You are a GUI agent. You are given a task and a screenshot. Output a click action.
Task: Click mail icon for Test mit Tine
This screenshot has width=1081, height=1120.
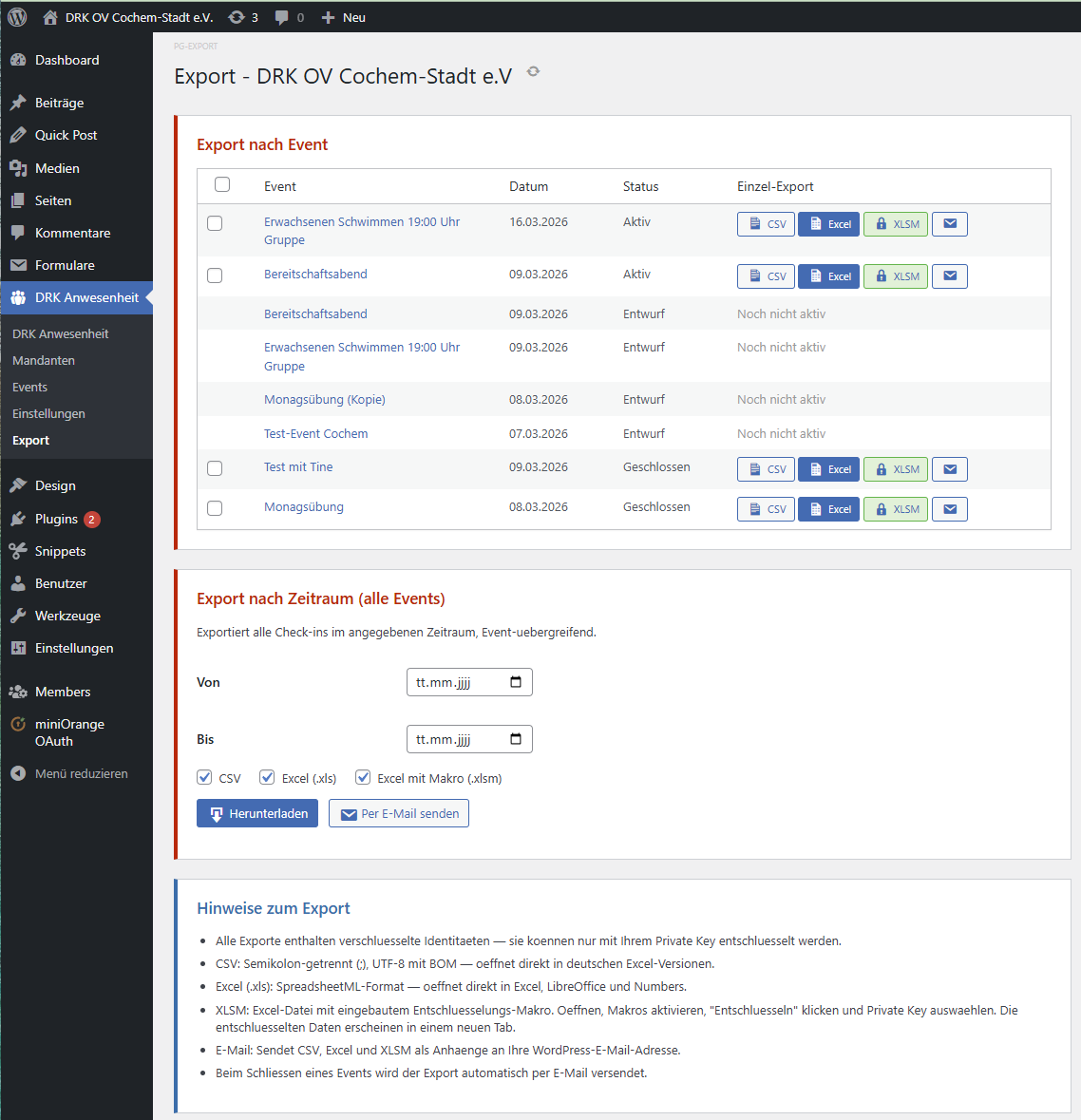click(x=950, y=469)
